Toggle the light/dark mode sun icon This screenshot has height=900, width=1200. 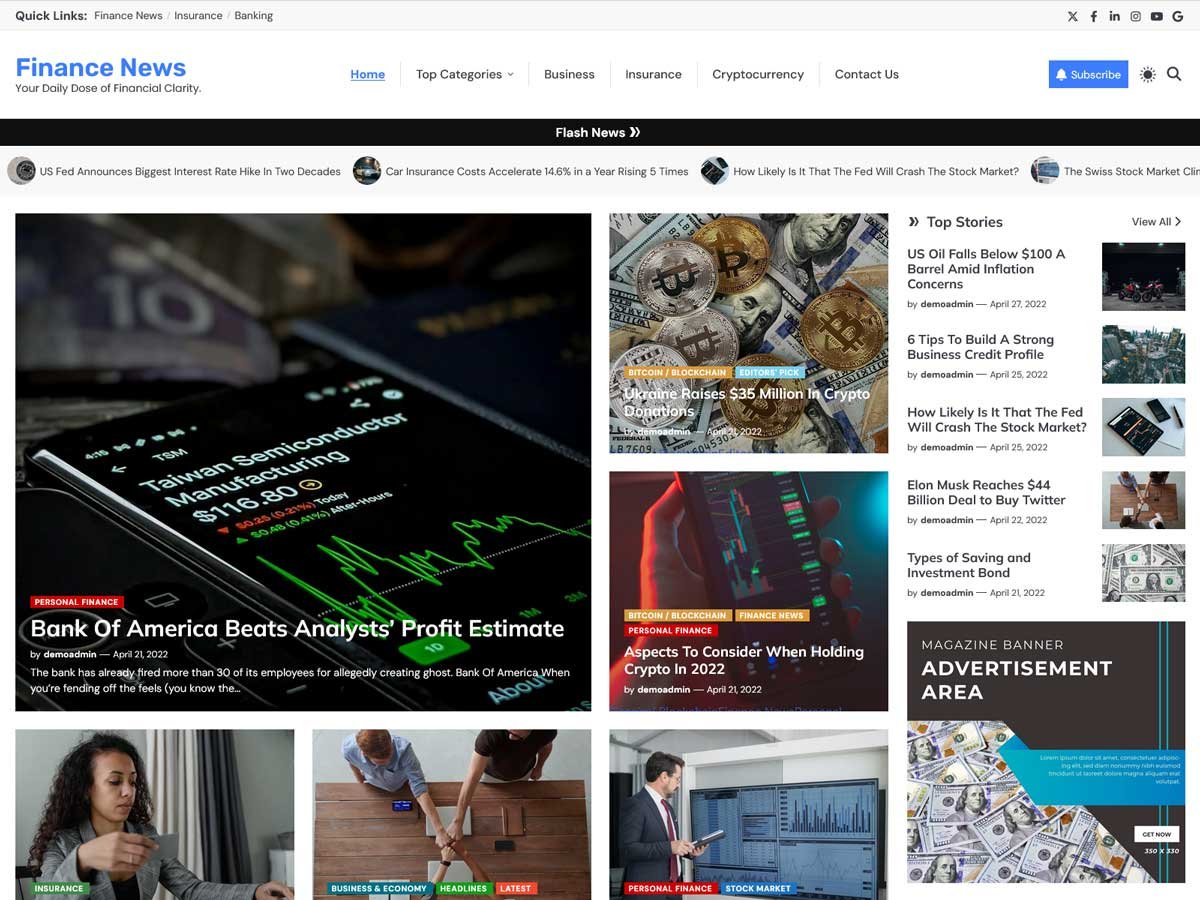tap(1147, 74)
